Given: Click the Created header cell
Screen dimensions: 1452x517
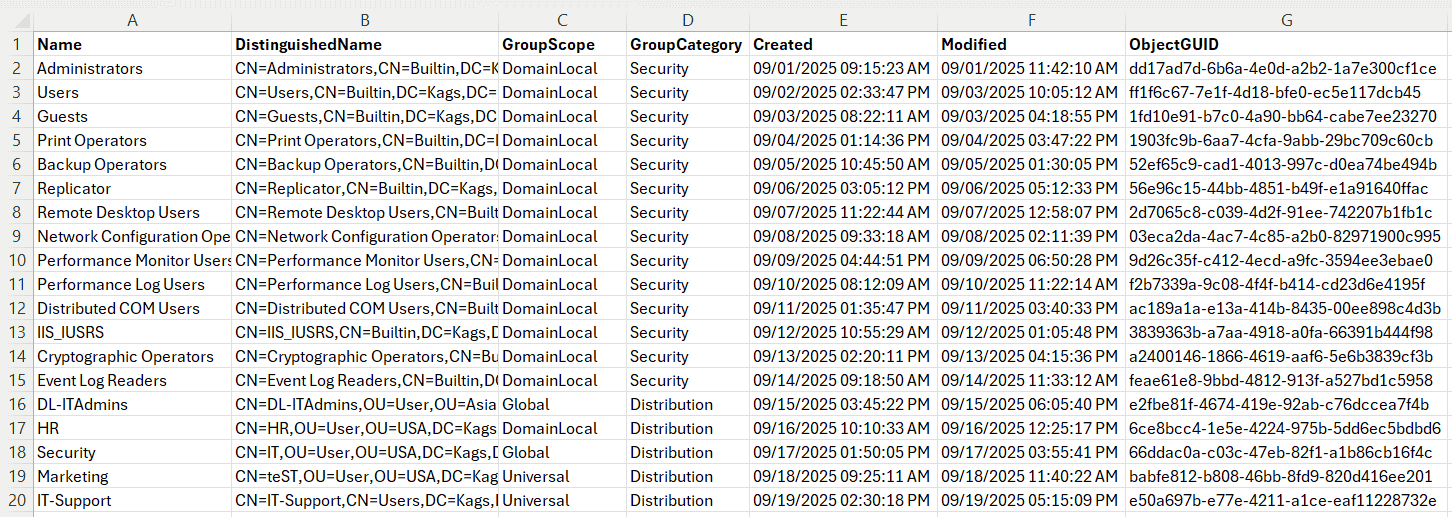Looking at the screenshot, I should point(843,44).
